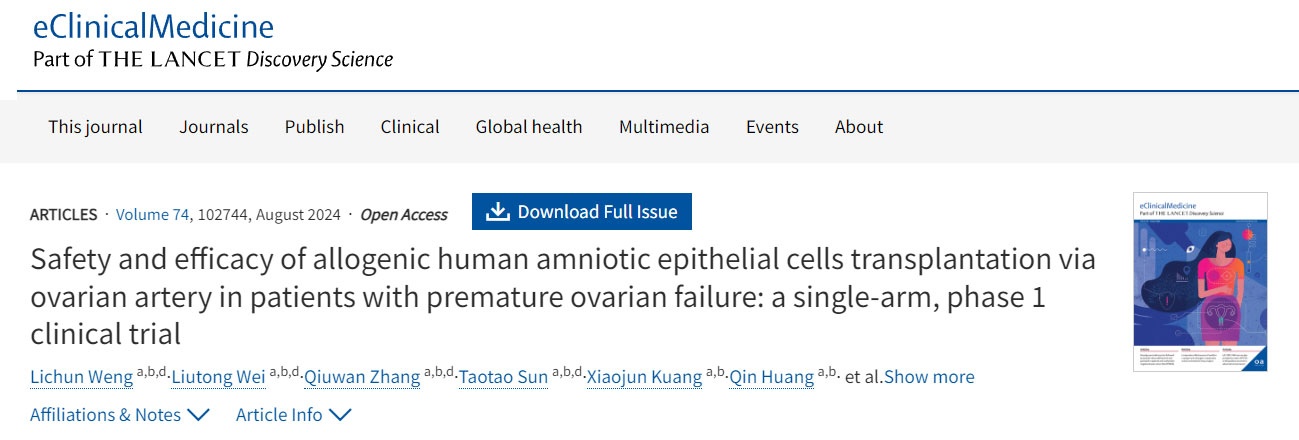Image resolution: width=1299 pixels, height=440 pixels.
Task: Open the Volume 74 issue link
Action: [x=152, y=214]
